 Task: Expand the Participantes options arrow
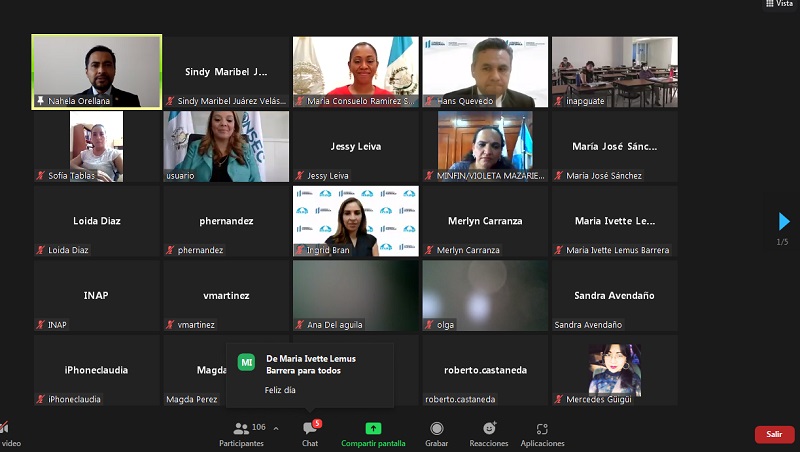click(x=276, y=428)
